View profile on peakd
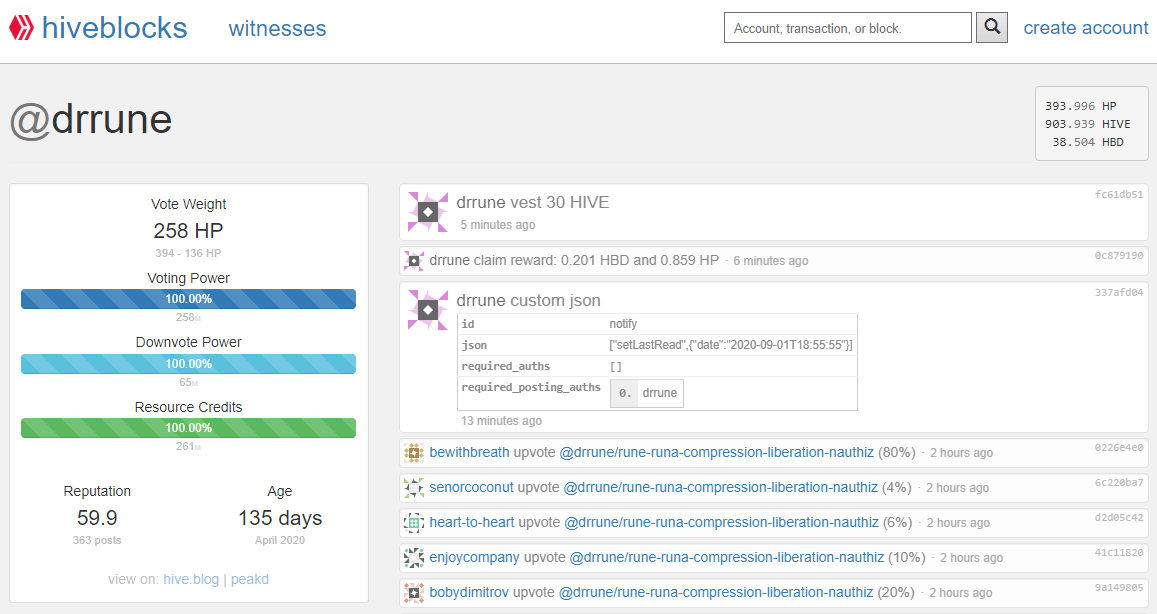This screenshot has height=614, width=1157. (x=249, y=579)
